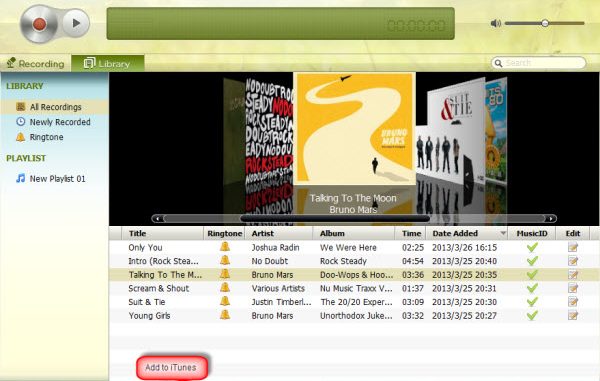Make ringtone bell for Intro (Rock Steady)
This screenshot has width=600, height=381.
pyautogui.click(x=225, y=261)
